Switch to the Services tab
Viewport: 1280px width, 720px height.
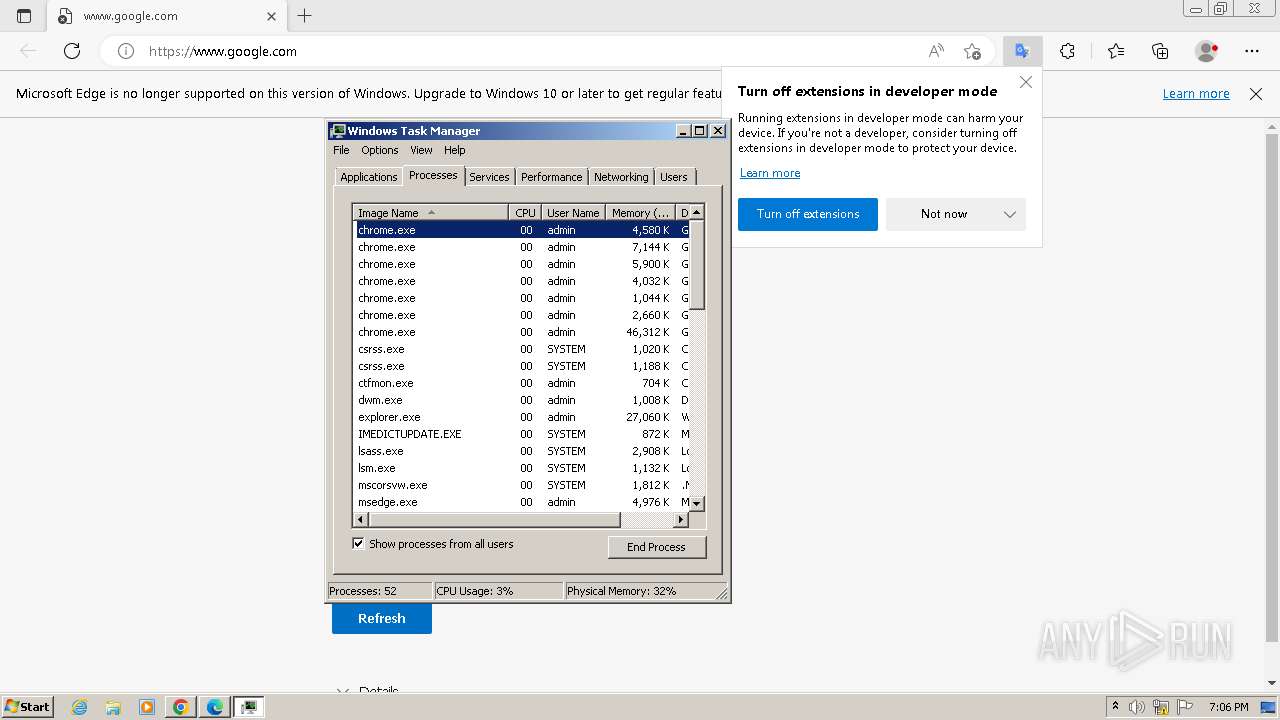pyautogui.click(x=489, y=177)
